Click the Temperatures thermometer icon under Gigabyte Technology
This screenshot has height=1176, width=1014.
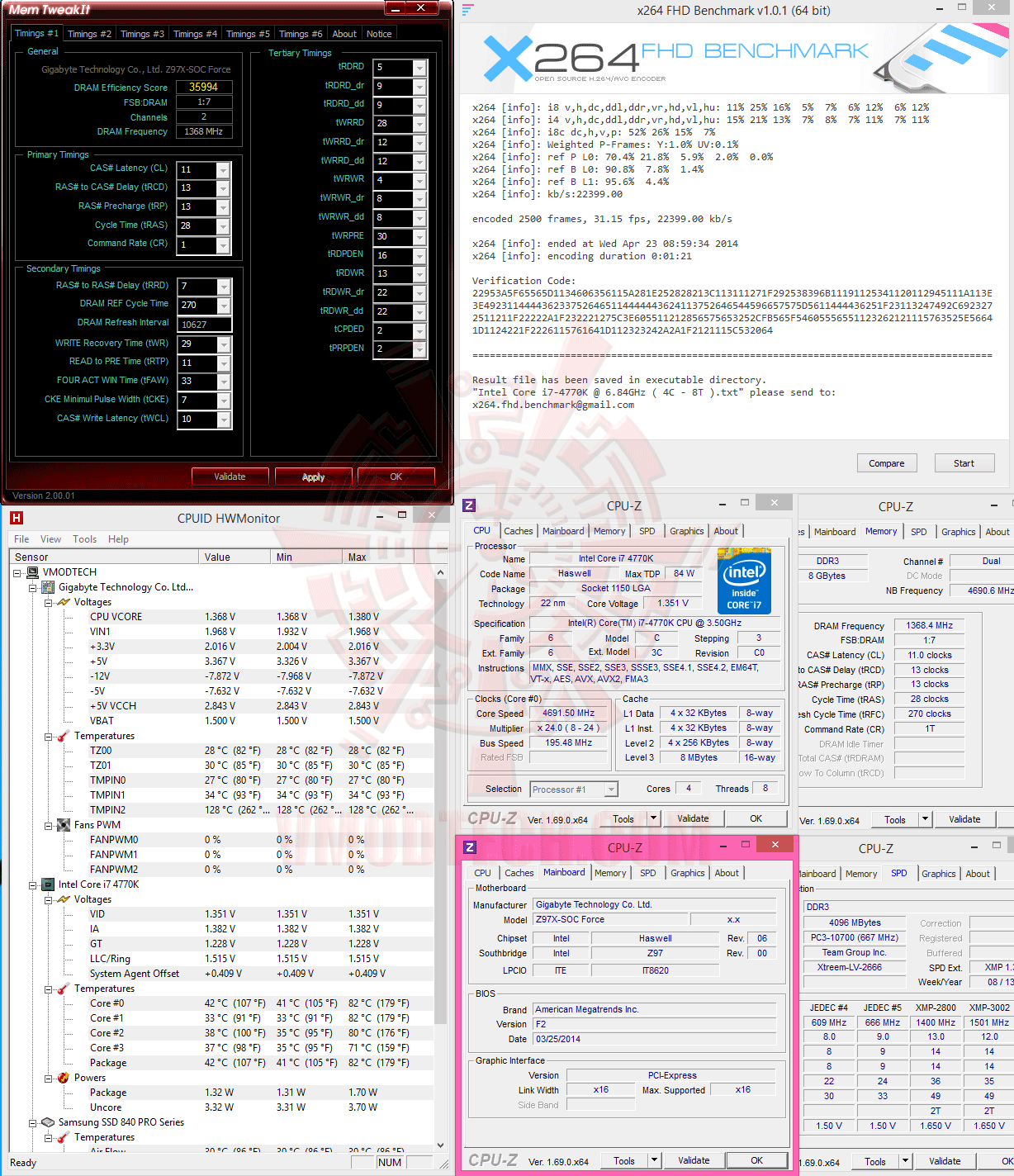click(x=64, y=736)
